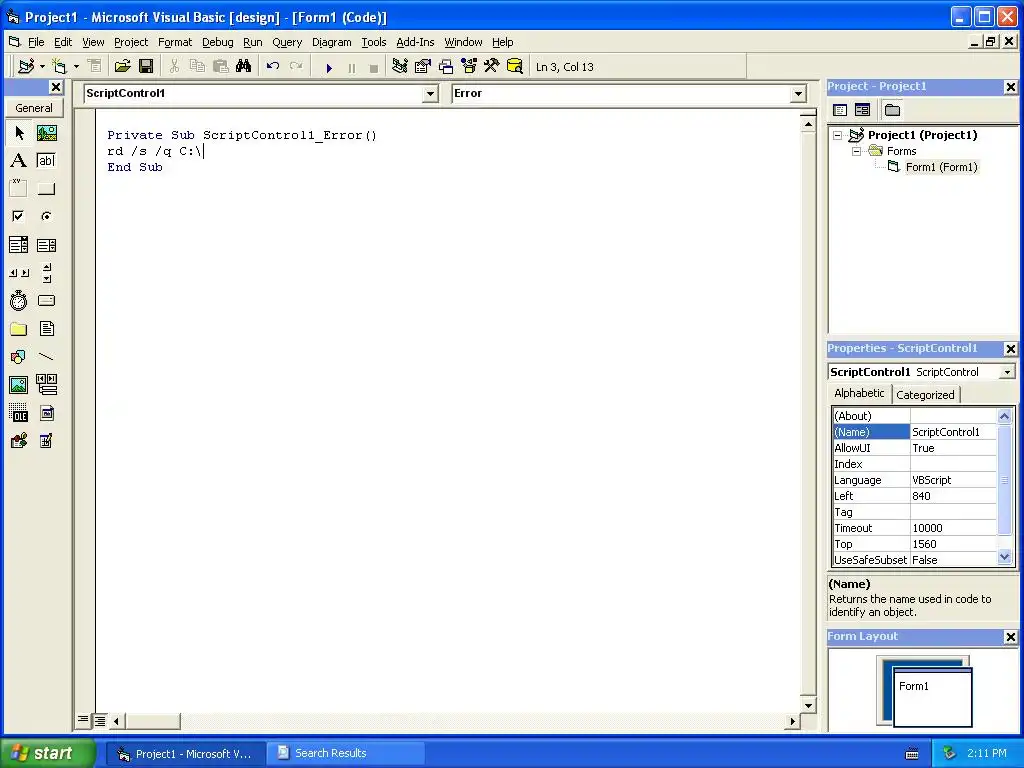The height and width of the screenshot is (768, 1024).
Task: Switch to Full Module View in code window
Action: click(100, 721)
